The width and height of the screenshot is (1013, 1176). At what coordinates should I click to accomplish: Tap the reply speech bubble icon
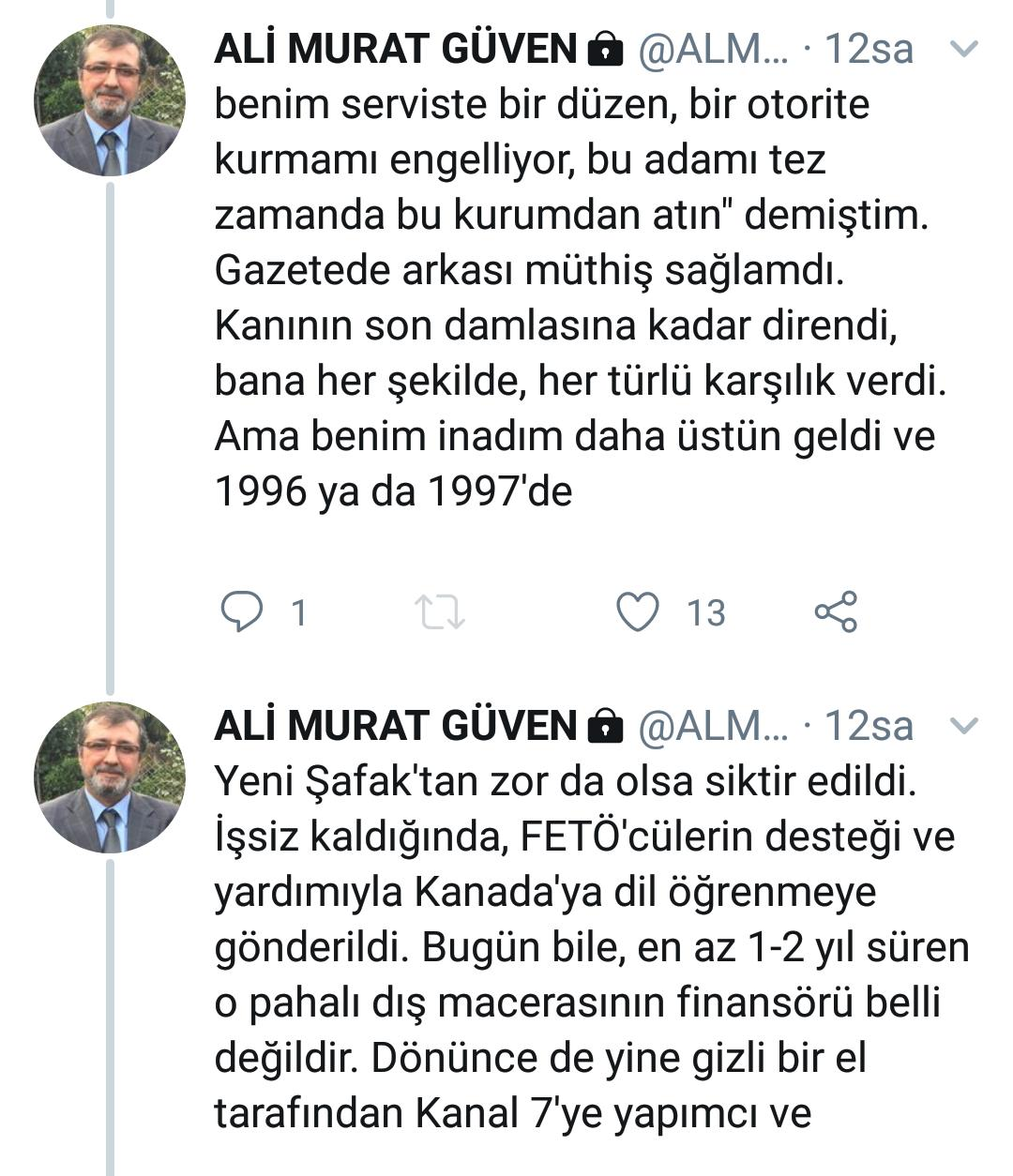(x=241, y=611)
